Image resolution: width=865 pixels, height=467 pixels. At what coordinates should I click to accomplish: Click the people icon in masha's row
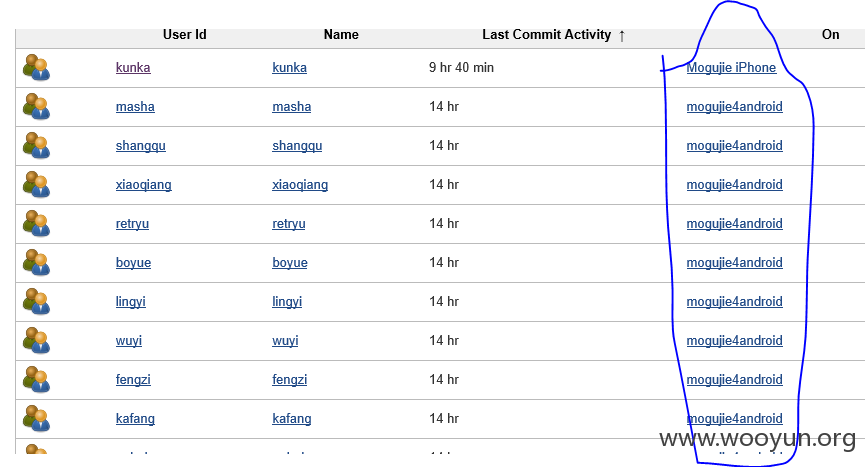36,107
